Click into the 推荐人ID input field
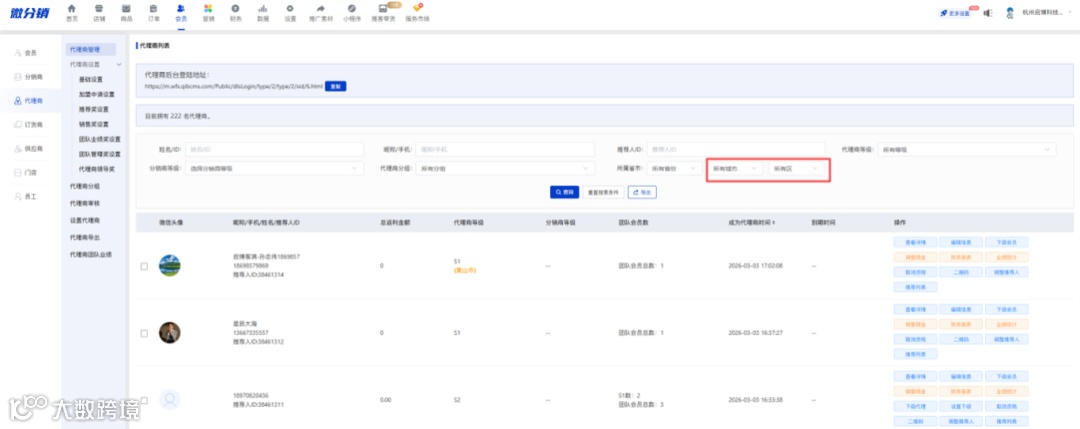The image size is (1080, 429). (x=736, y=149)
